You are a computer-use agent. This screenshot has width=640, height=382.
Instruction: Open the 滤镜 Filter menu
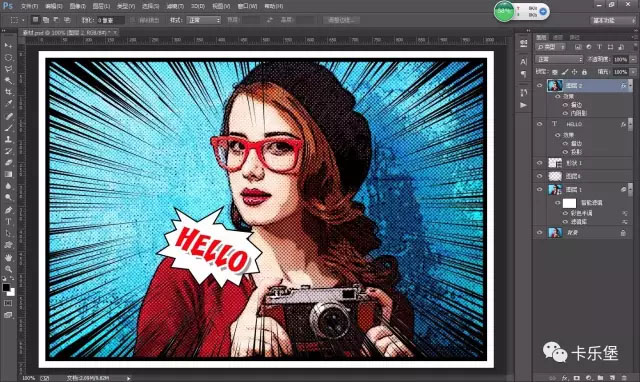(175, 6)
